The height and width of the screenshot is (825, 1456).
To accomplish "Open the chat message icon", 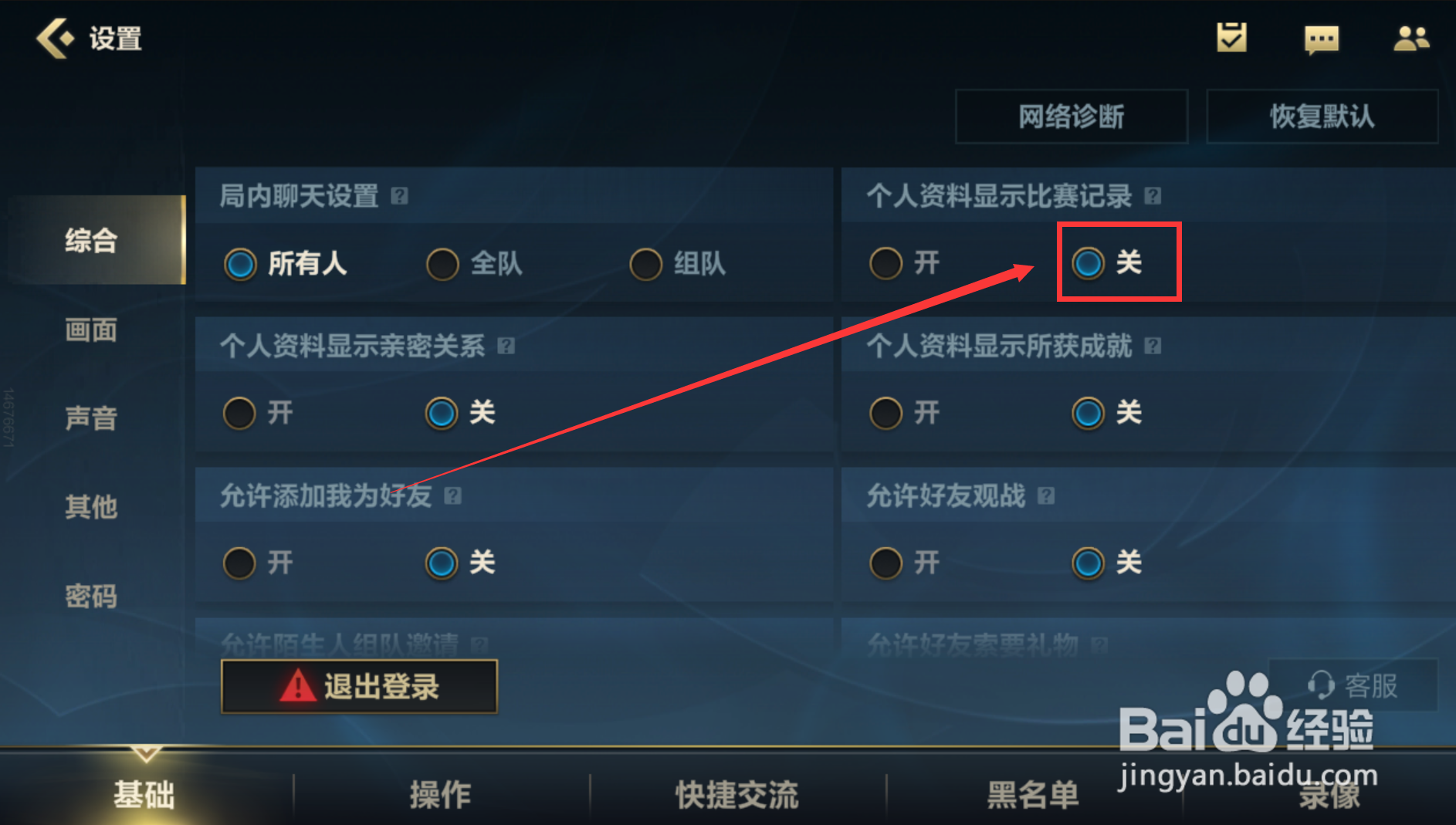I will coord(1321,39).
